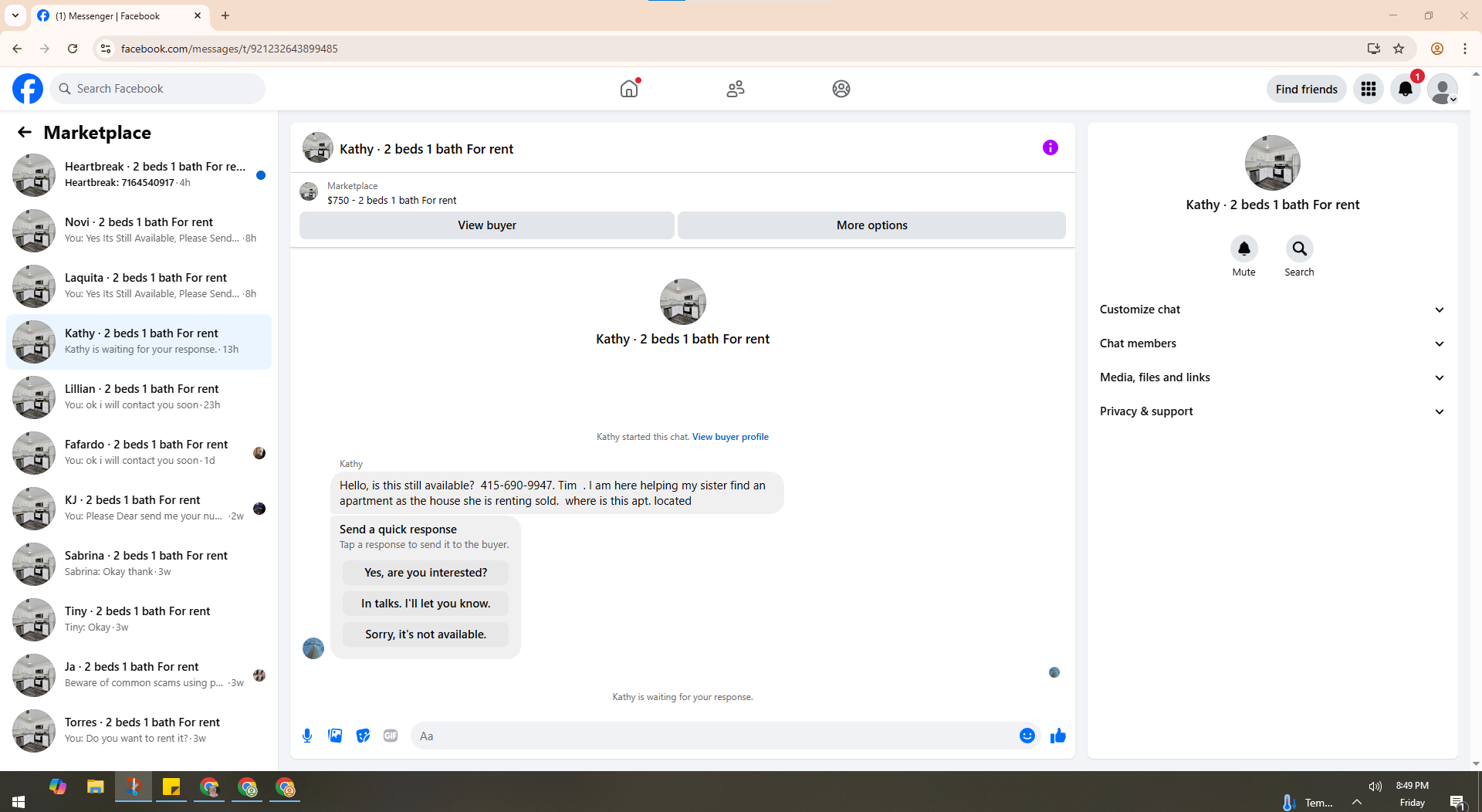Close the Messenger Facebook tab
Viewport: 1482px width, 812px height.
coord(198,15)
